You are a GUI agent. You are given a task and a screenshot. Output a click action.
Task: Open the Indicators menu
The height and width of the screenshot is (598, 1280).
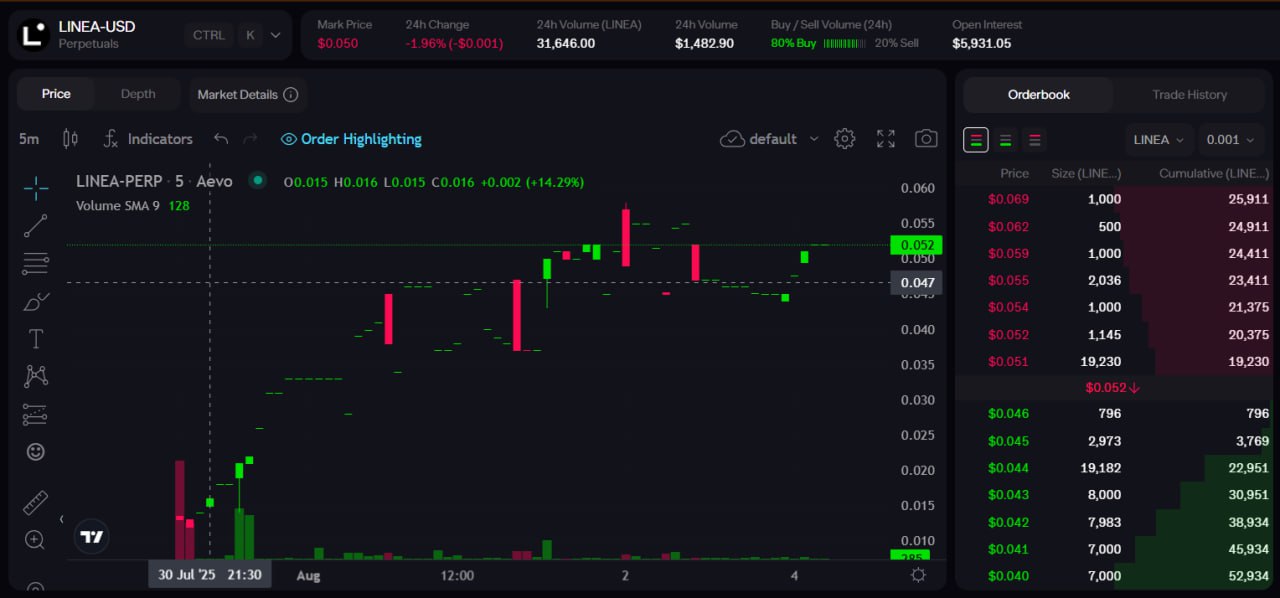148,139
